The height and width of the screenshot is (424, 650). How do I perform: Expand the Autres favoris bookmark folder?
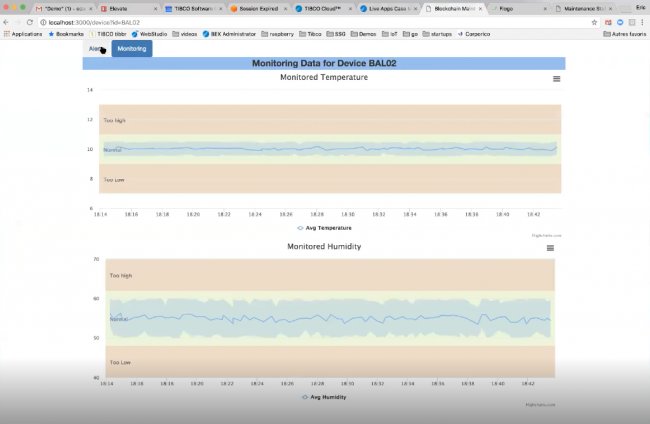(625, 34)
